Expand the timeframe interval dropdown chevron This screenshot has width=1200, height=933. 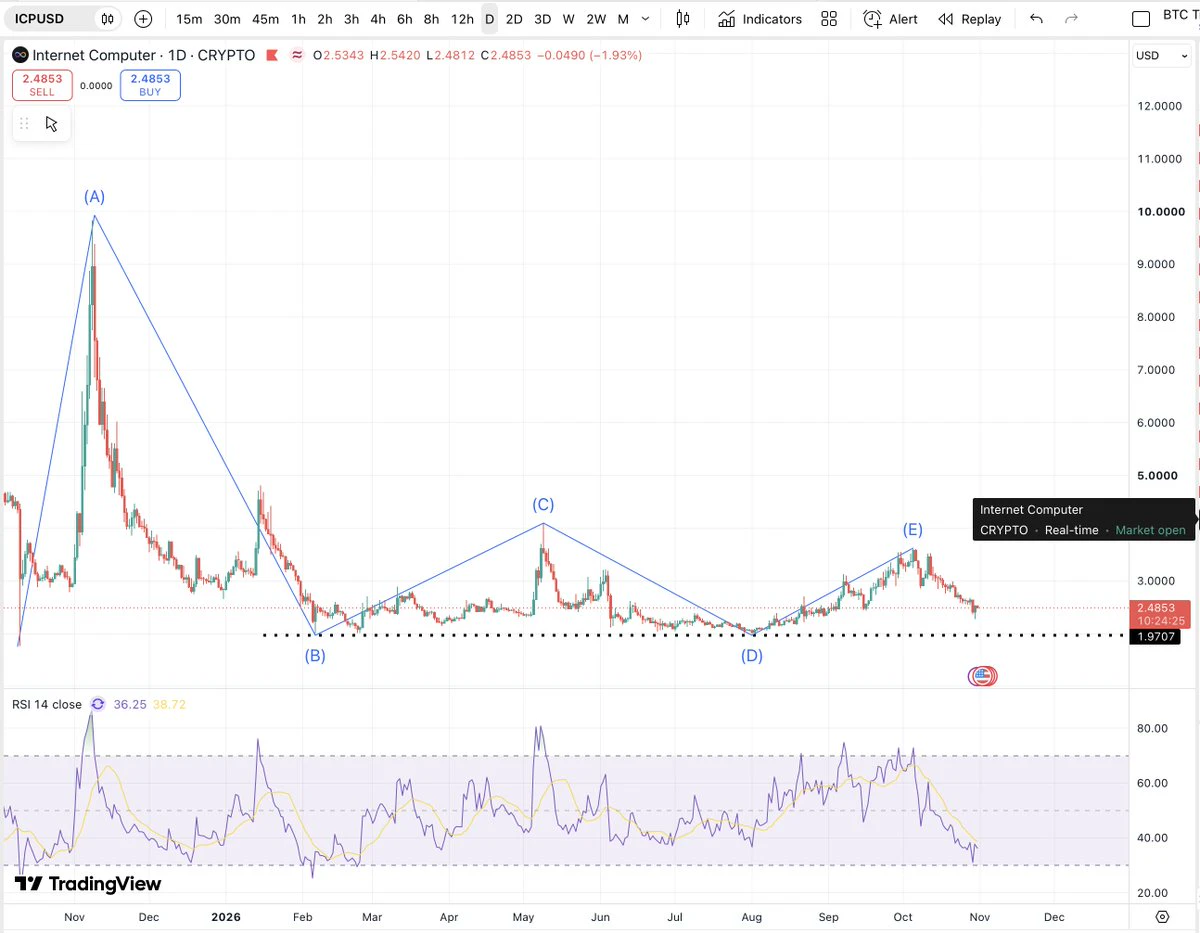point(645,18)
